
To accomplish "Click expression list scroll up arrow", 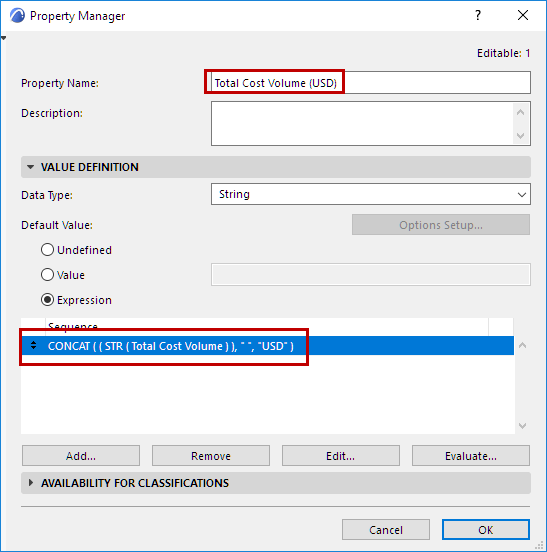I will (x=522, y=345).
